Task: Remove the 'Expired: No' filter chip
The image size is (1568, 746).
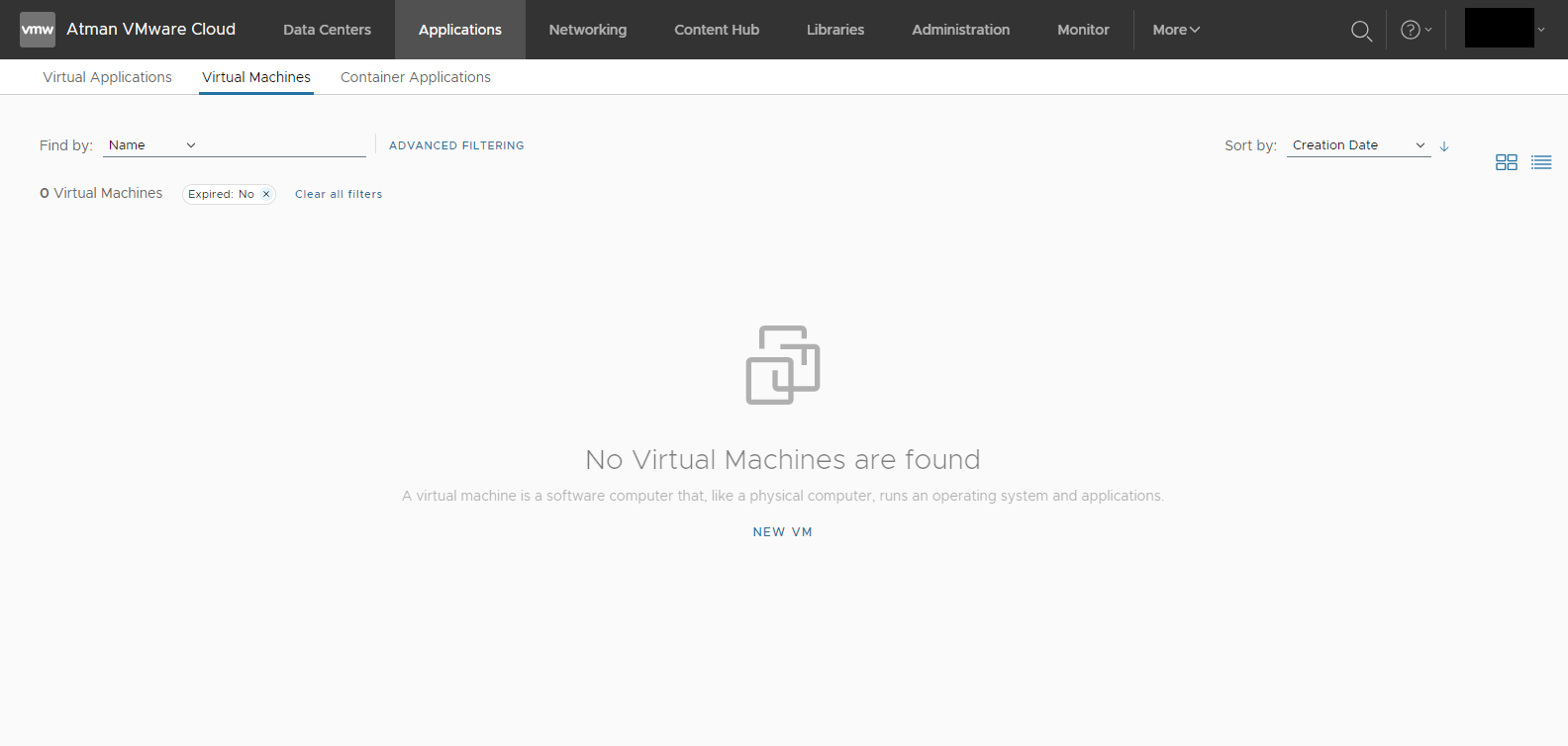Action: pyautogui.click(x=266, y=194)
